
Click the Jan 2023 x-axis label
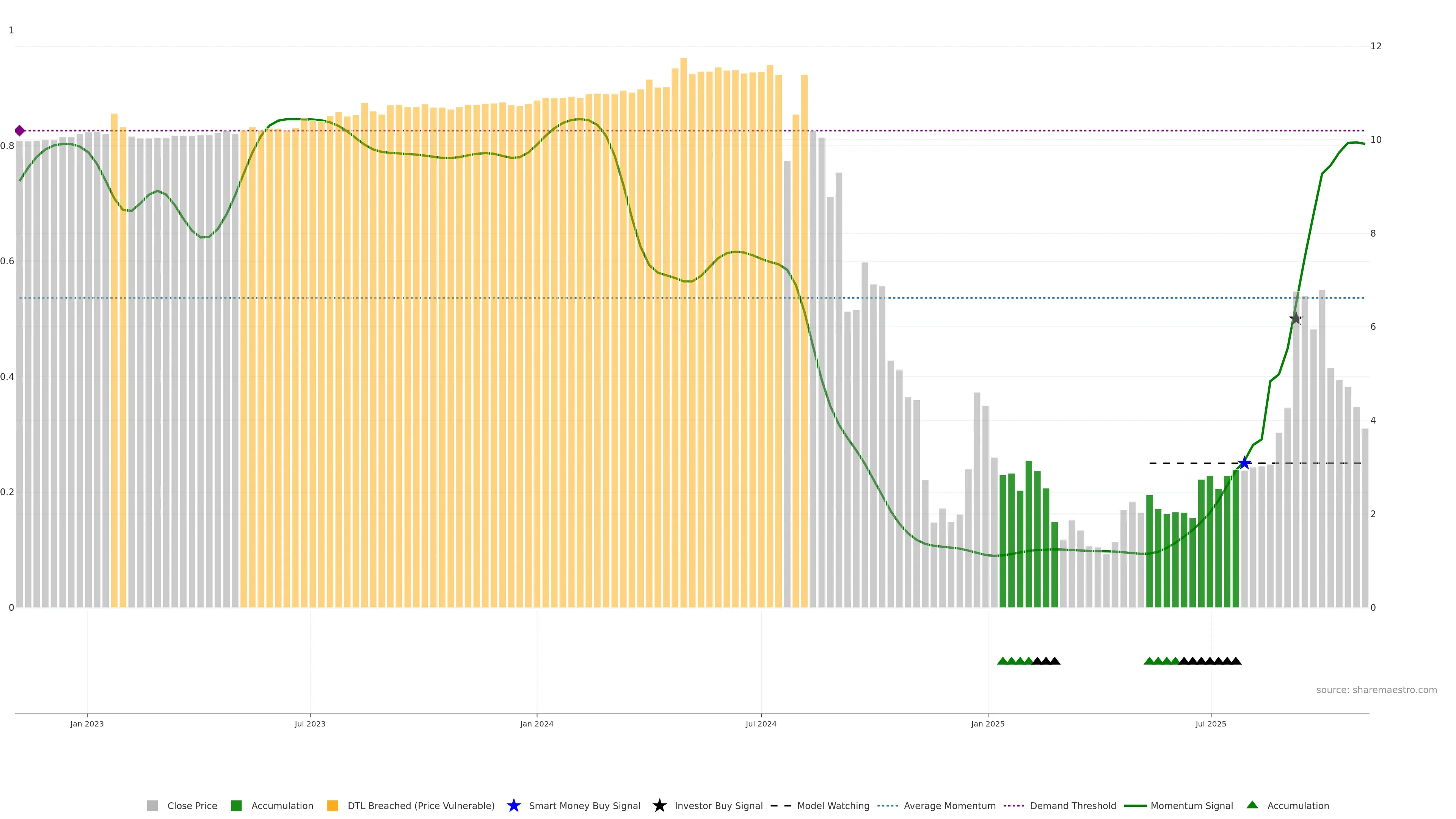click(x=87, y=723)
